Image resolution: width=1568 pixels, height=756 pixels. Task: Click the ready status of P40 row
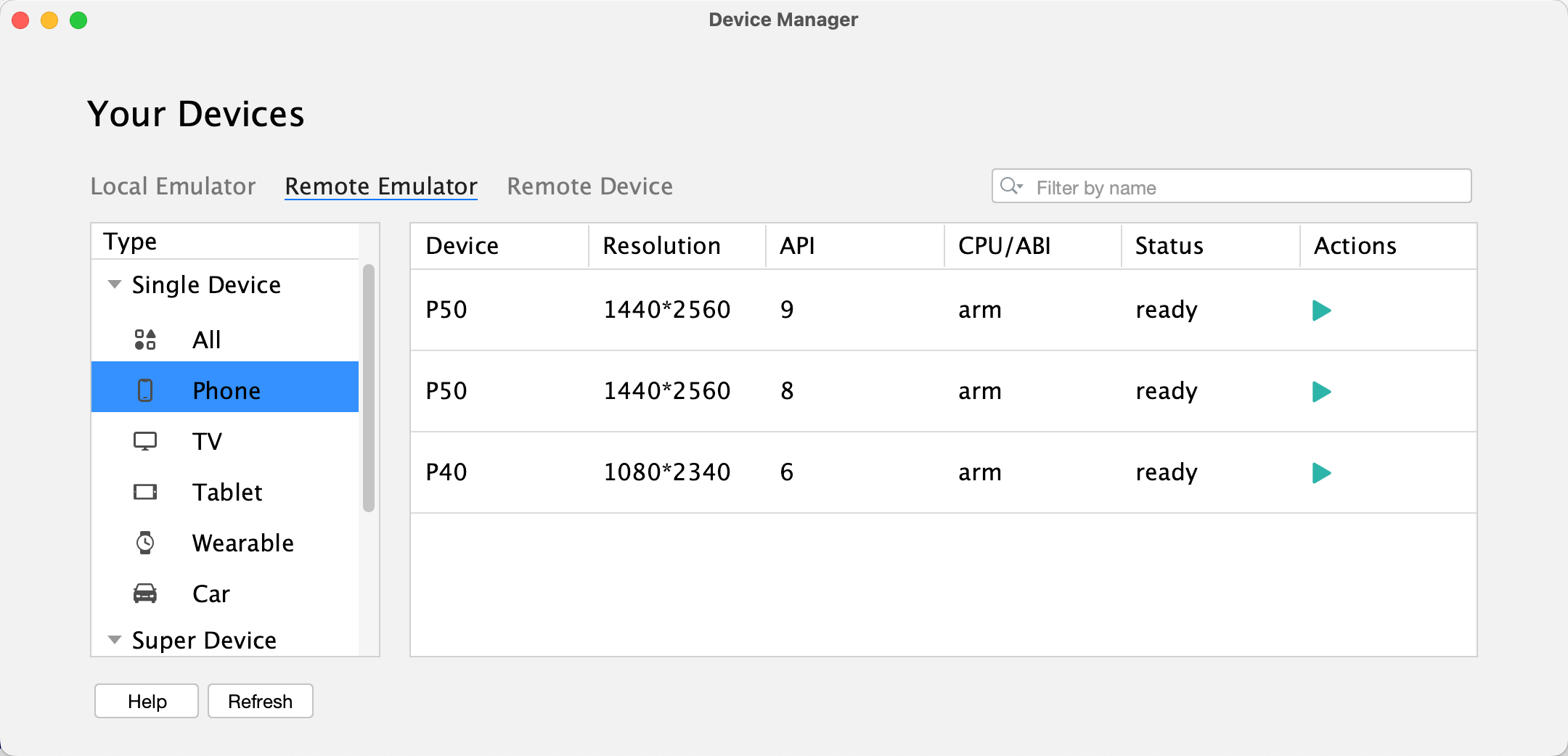point(1167,473)
